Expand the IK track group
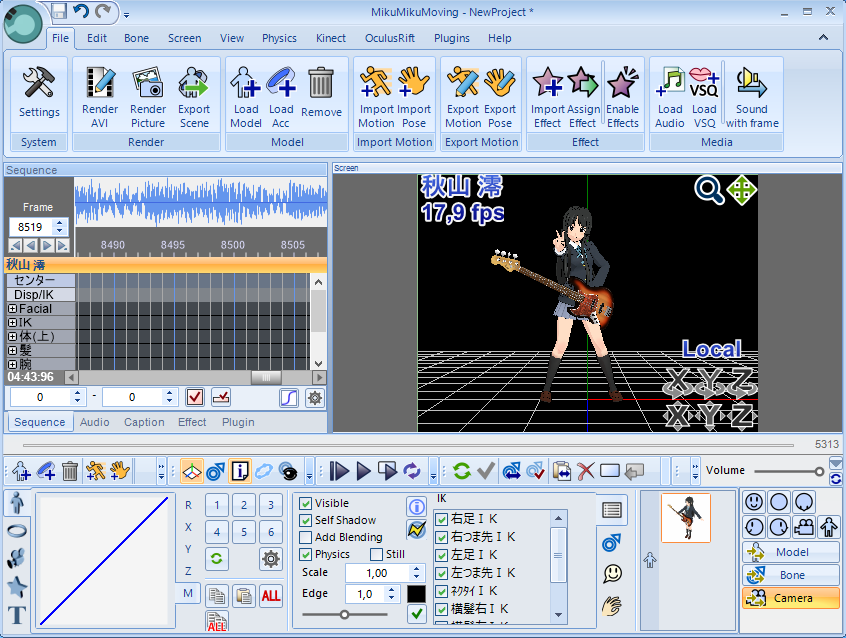The height and width of the screenshot is (638, 846). [x=12, y=323]
